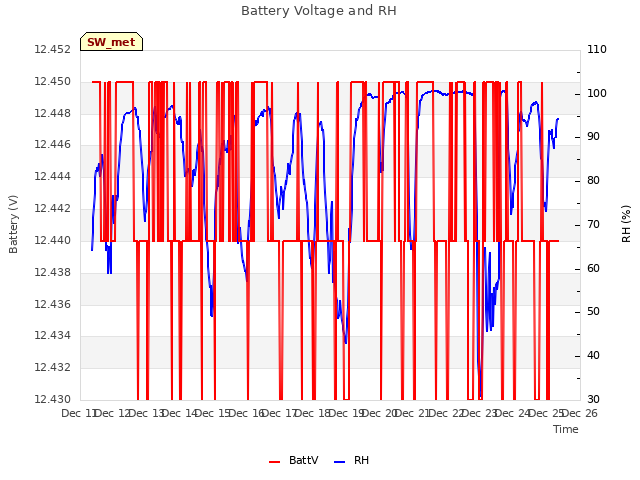Screen dimensions: 640x480
Task: Click the Dec 13 date tick
Action: pos(147,414)
